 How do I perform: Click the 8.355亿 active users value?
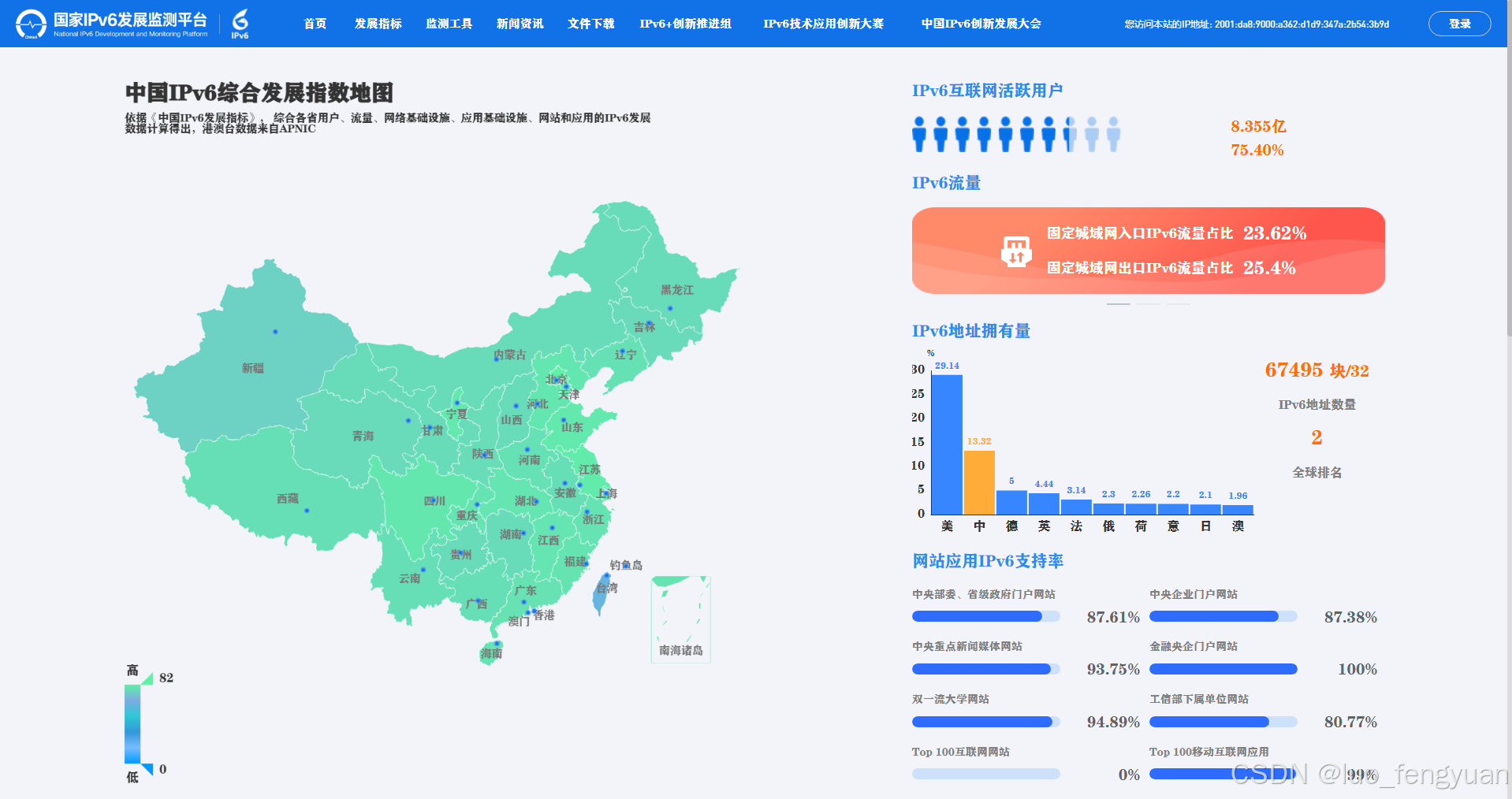point(1258,126)
